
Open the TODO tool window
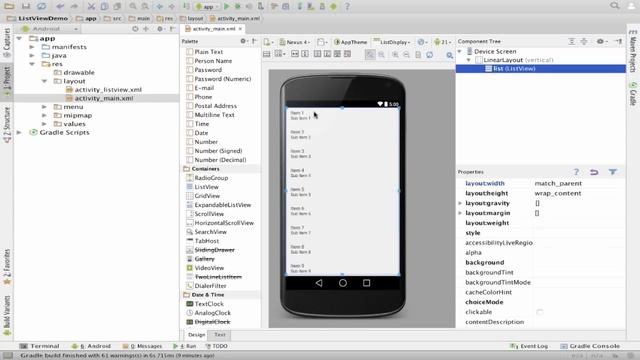(x=216, y=346)
